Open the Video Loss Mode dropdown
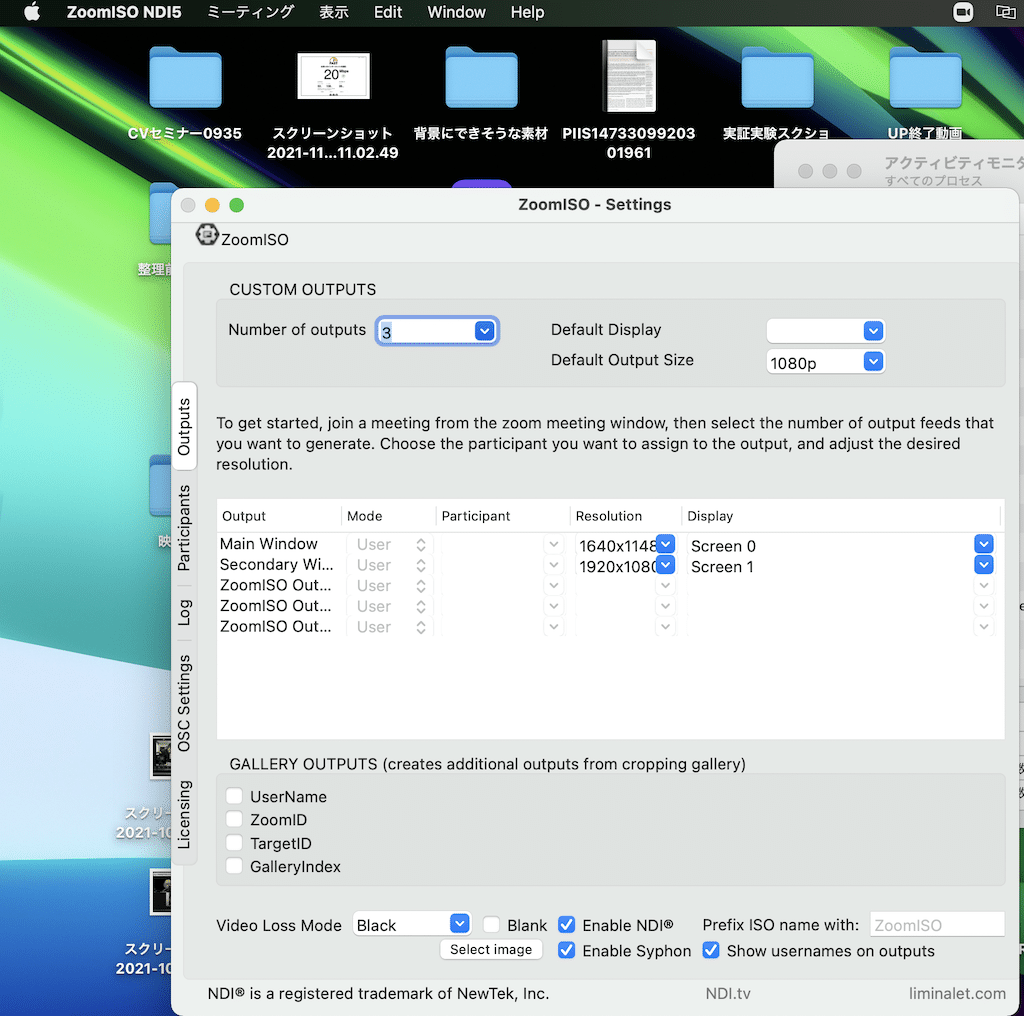Image resolution: width=1024 pixels, height=1016 pixels. [460, 923]
